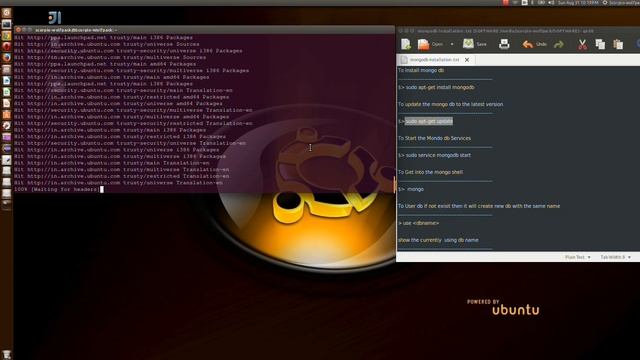Expand the recent files arrow beside Open
The image size is (640, 360).
[452, 44]
